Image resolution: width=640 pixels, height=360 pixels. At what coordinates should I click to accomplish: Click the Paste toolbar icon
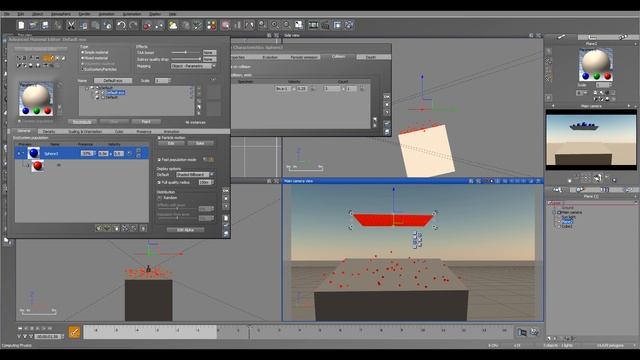tap(95, 25)
